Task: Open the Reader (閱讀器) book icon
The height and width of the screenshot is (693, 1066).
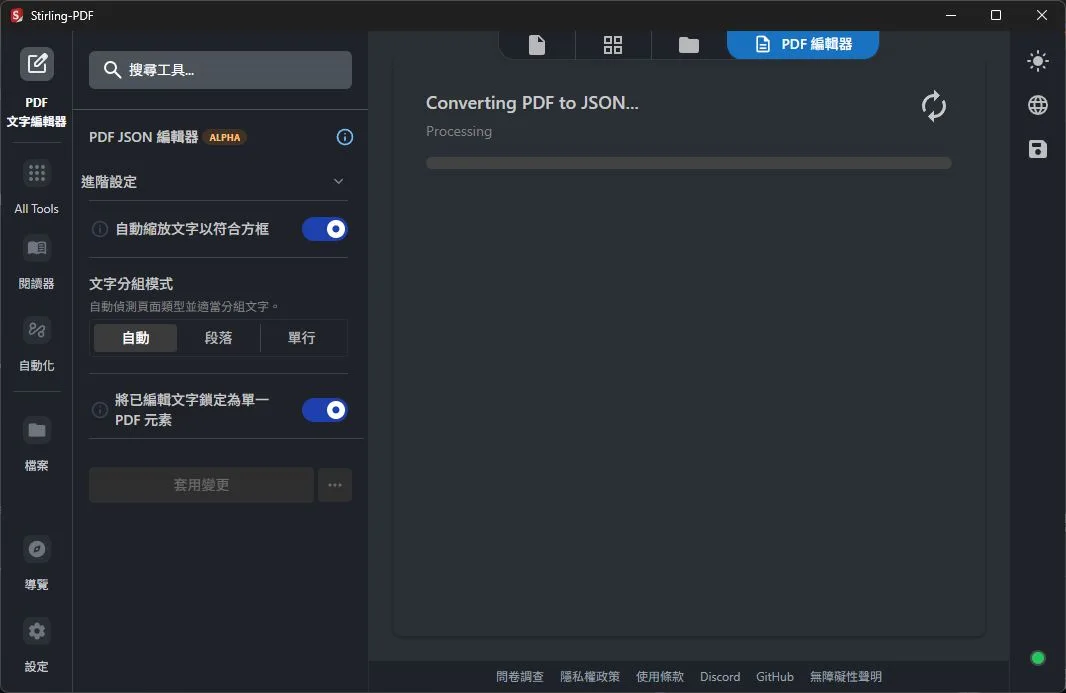Action: (x=37, y=248)
